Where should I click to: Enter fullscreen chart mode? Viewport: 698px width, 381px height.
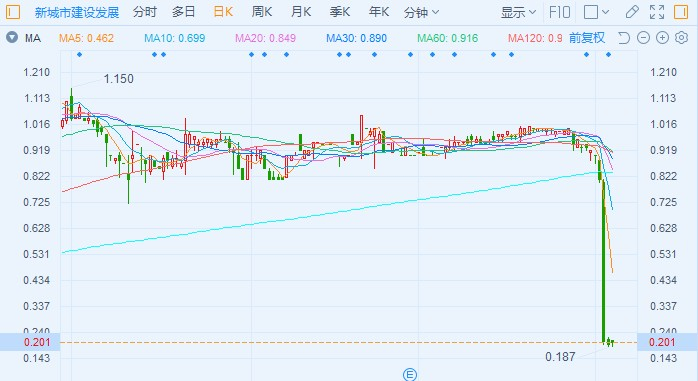(657, 12)
